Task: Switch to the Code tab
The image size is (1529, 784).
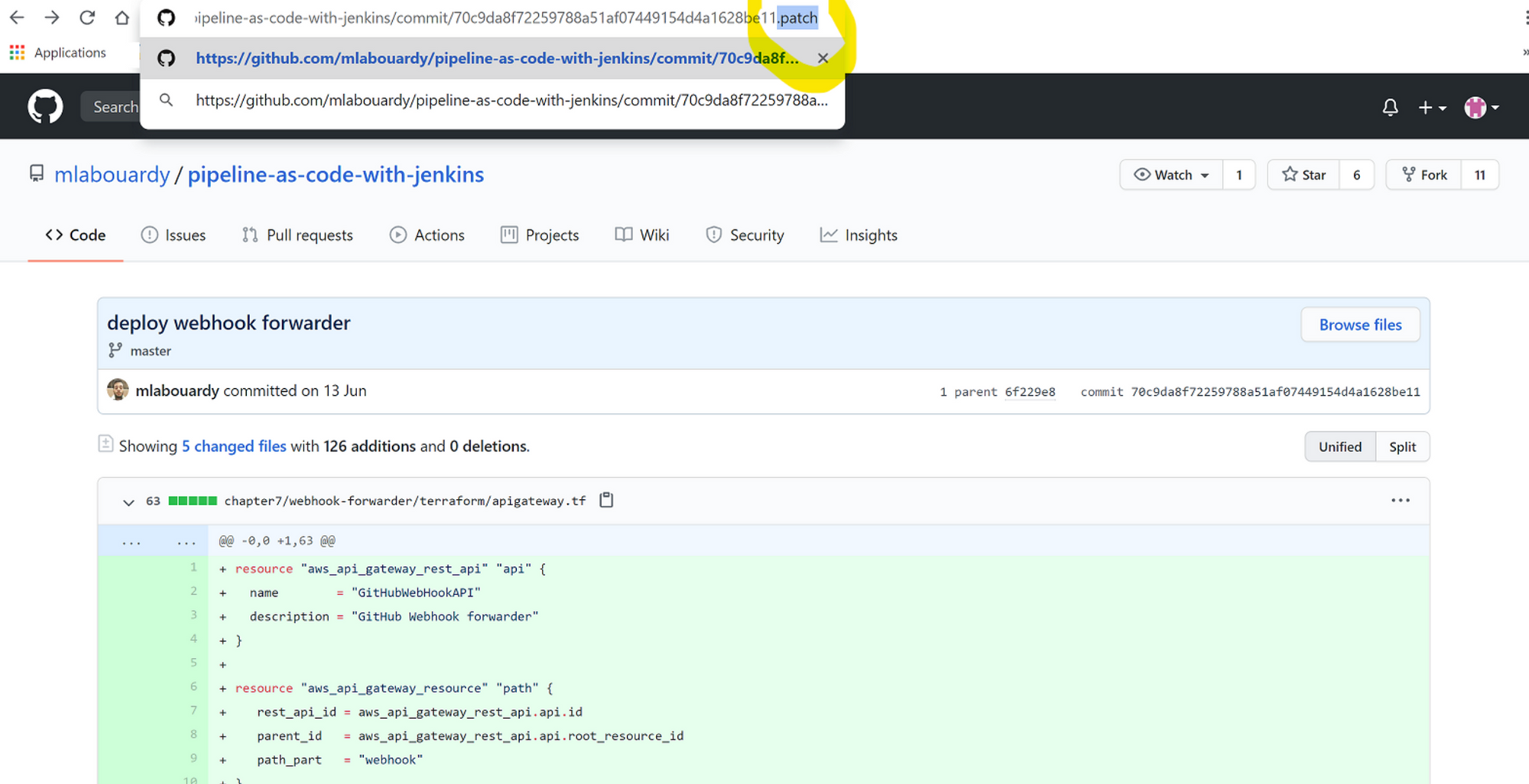Action: point(76,235)
